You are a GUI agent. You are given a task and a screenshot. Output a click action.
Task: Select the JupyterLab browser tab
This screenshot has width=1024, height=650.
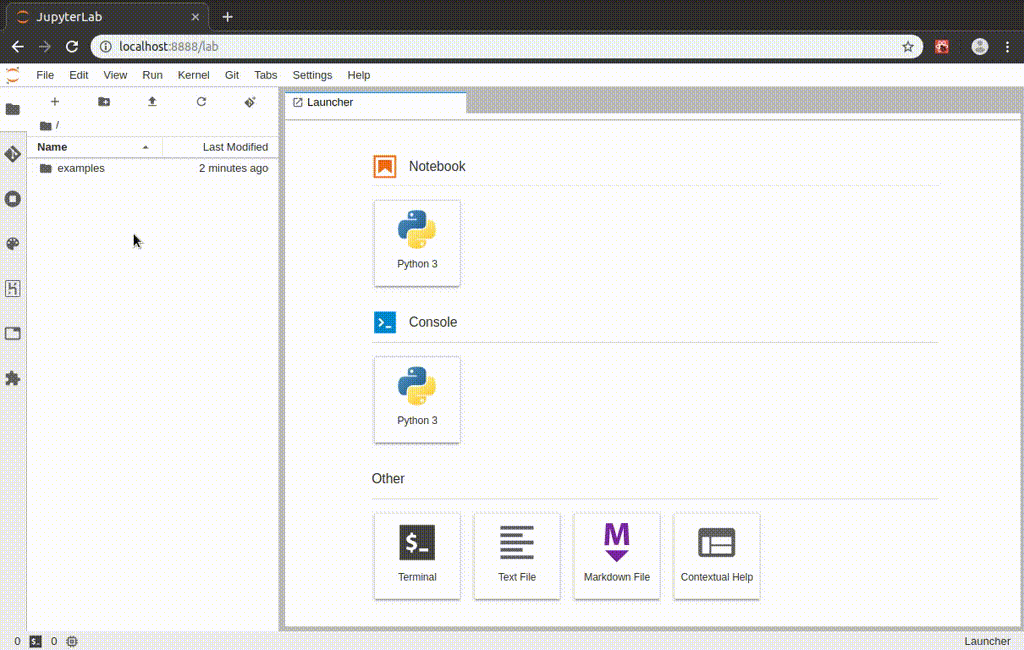tap(108, 17)
